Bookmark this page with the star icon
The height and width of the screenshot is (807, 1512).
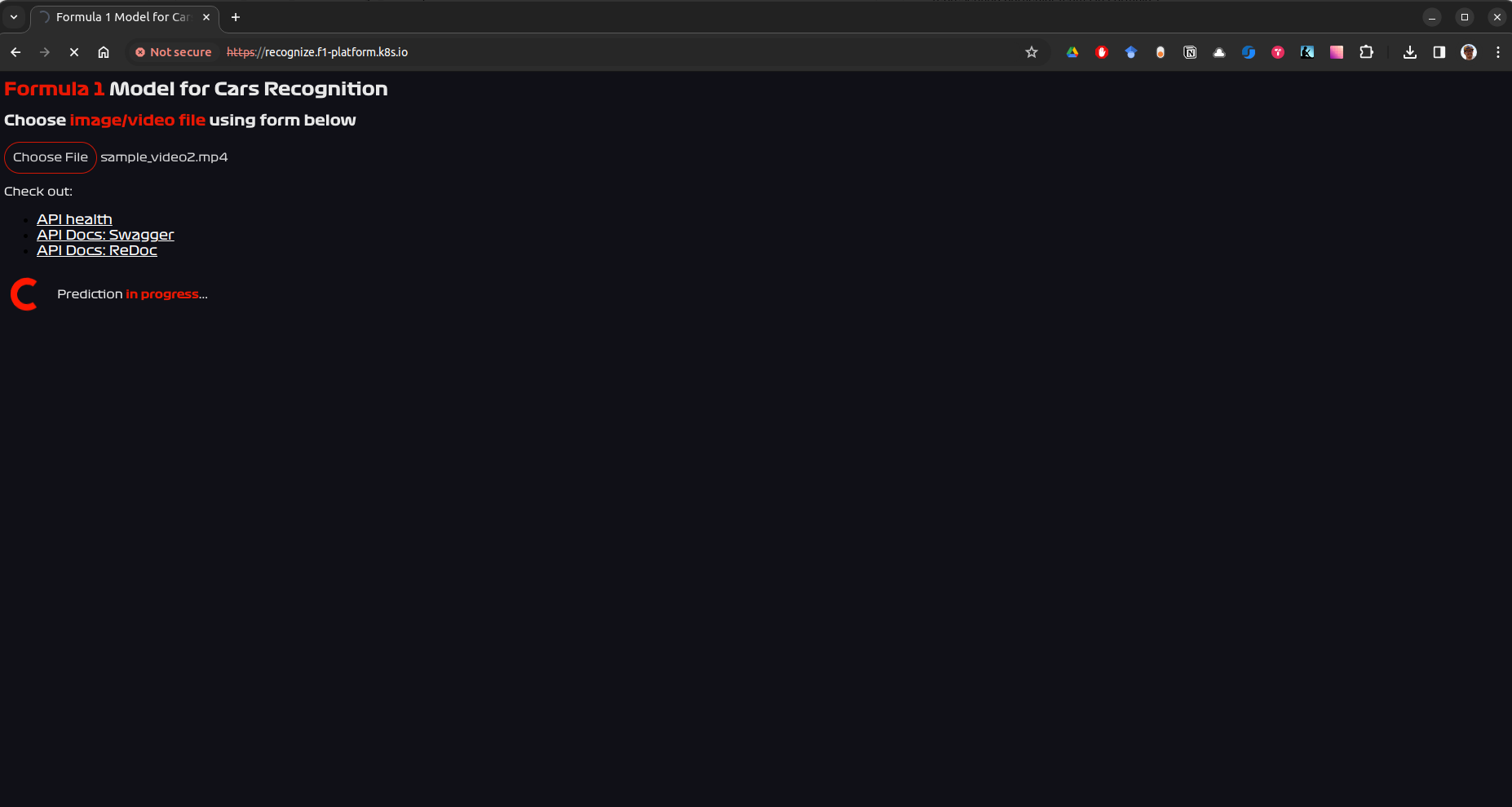coord(1032,52)
